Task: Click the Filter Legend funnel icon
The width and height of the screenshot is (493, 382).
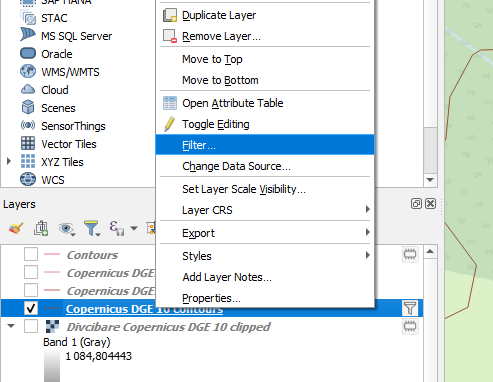Action: pyautogui.click(x=92, y=228)
